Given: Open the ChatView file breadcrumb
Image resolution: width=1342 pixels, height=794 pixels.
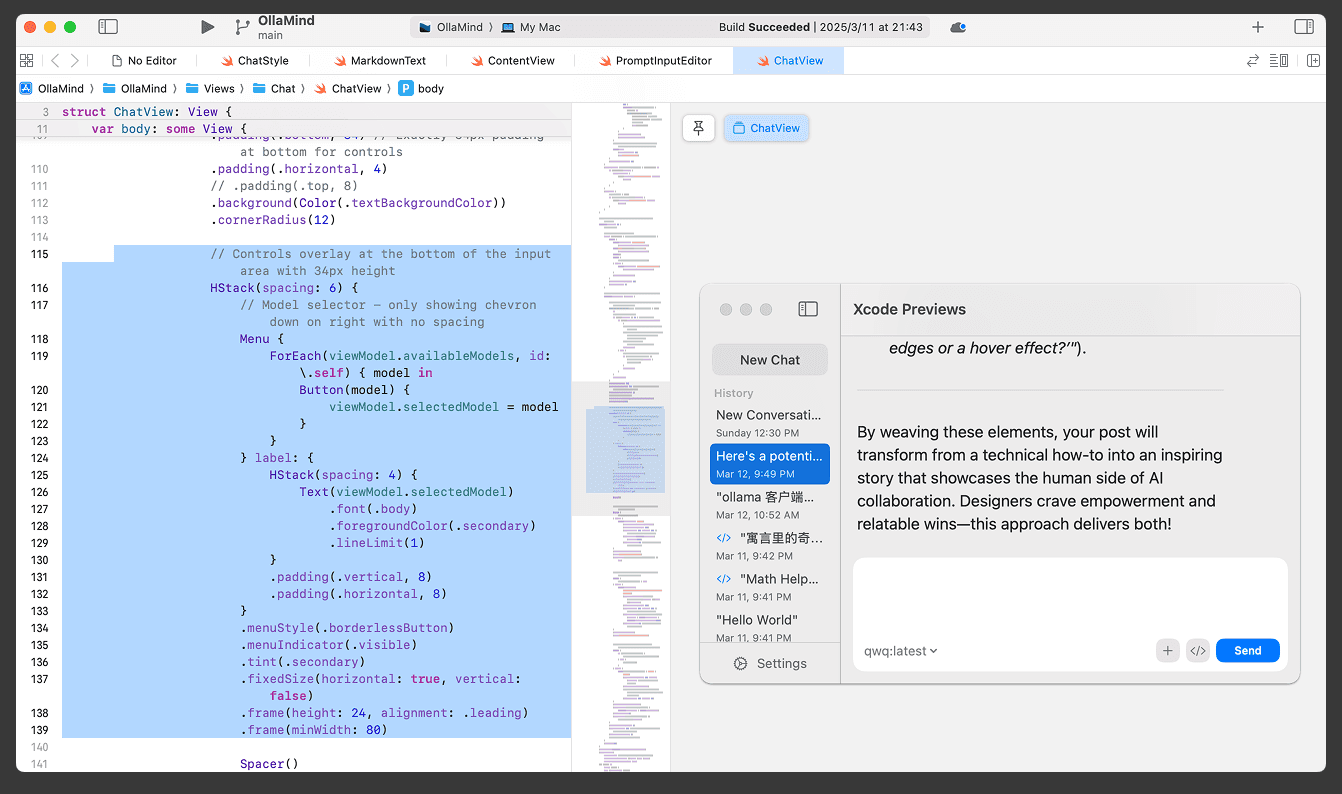Looking at the screenshot, I should pyautogui.click(x=348, y=88).
